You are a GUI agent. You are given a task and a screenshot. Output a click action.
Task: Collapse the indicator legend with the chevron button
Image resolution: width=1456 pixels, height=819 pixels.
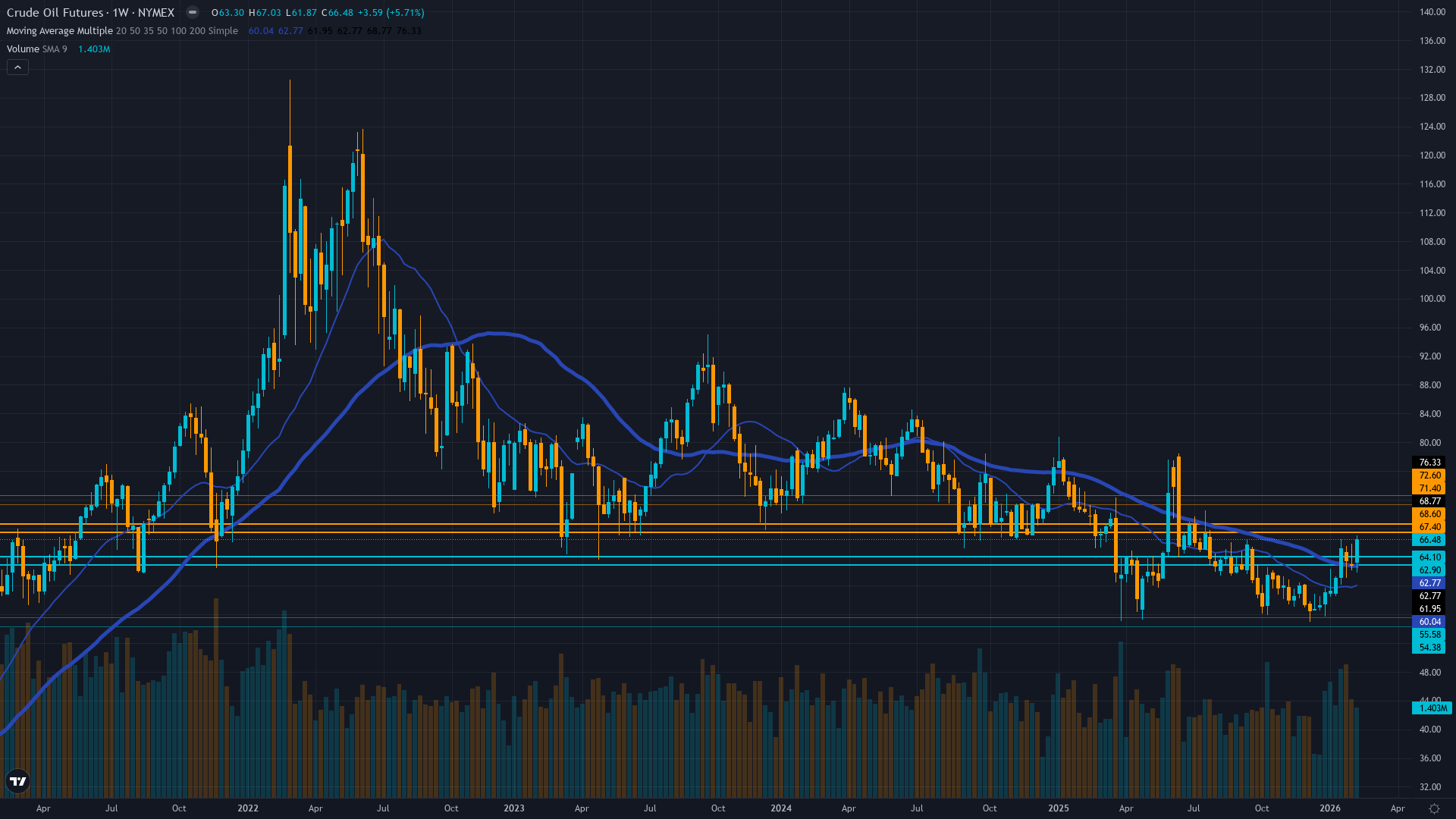pos(18,67)
